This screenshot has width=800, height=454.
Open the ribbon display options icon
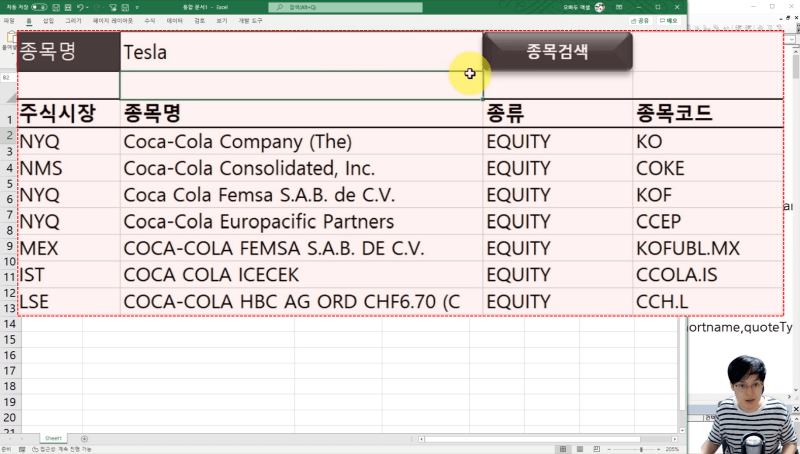[x=619, y=7]
